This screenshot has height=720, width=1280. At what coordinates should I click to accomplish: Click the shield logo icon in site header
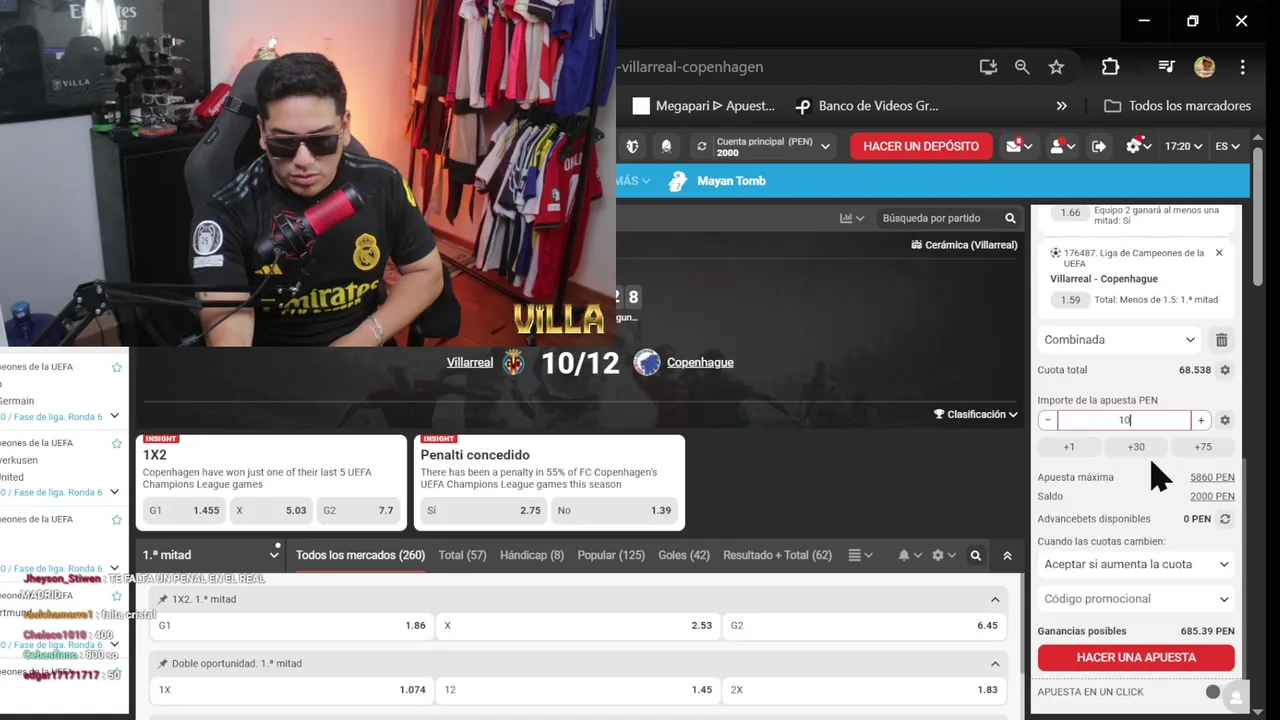[x=632, y=146]
